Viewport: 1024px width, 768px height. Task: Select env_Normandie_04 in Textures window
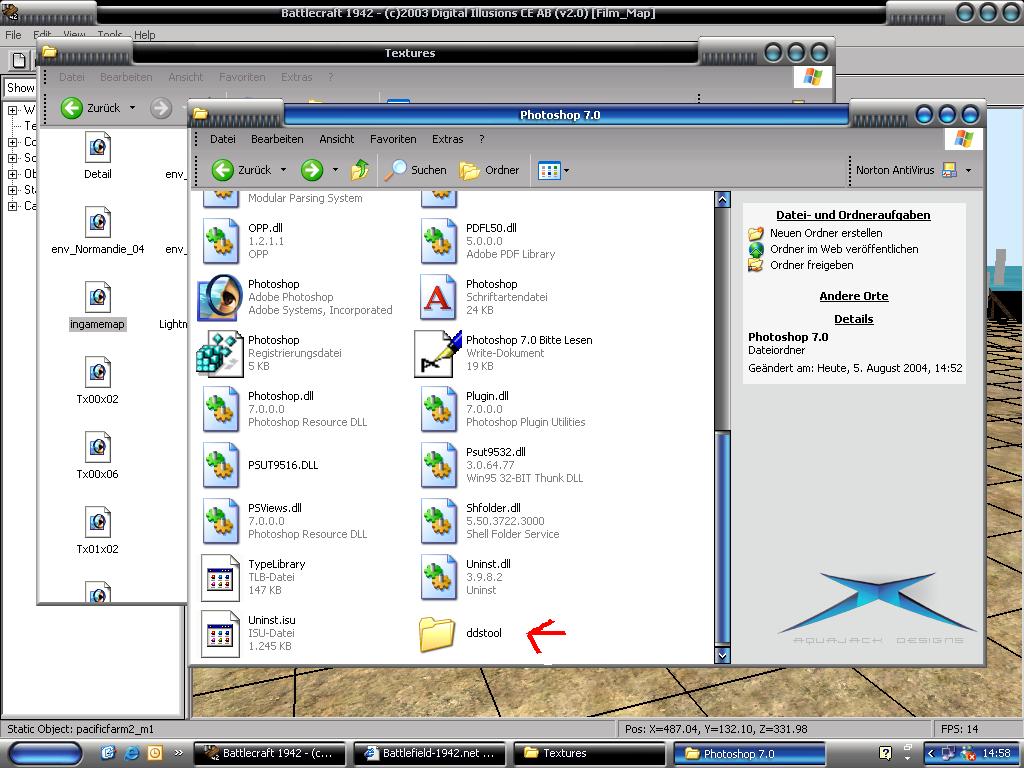97,231
